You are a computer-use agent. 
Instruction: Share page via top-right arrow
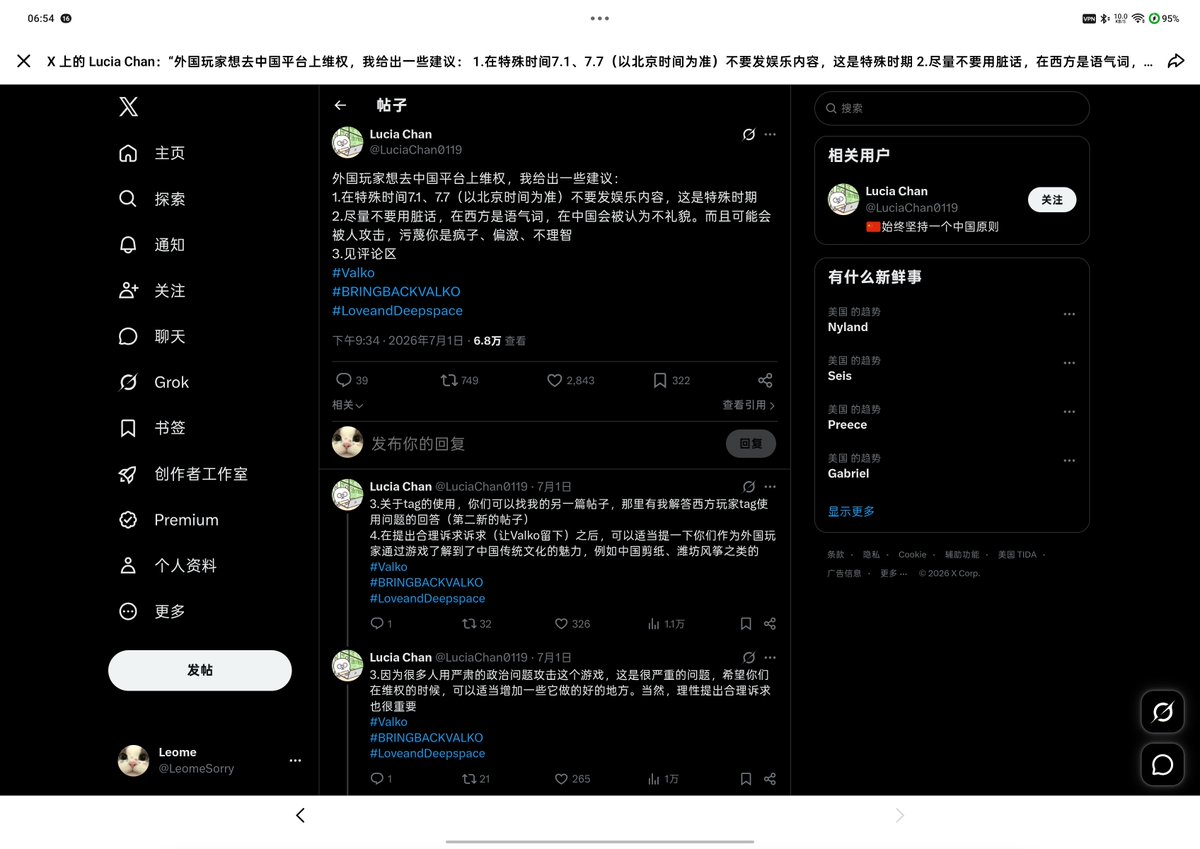[x=1177, y=61]
